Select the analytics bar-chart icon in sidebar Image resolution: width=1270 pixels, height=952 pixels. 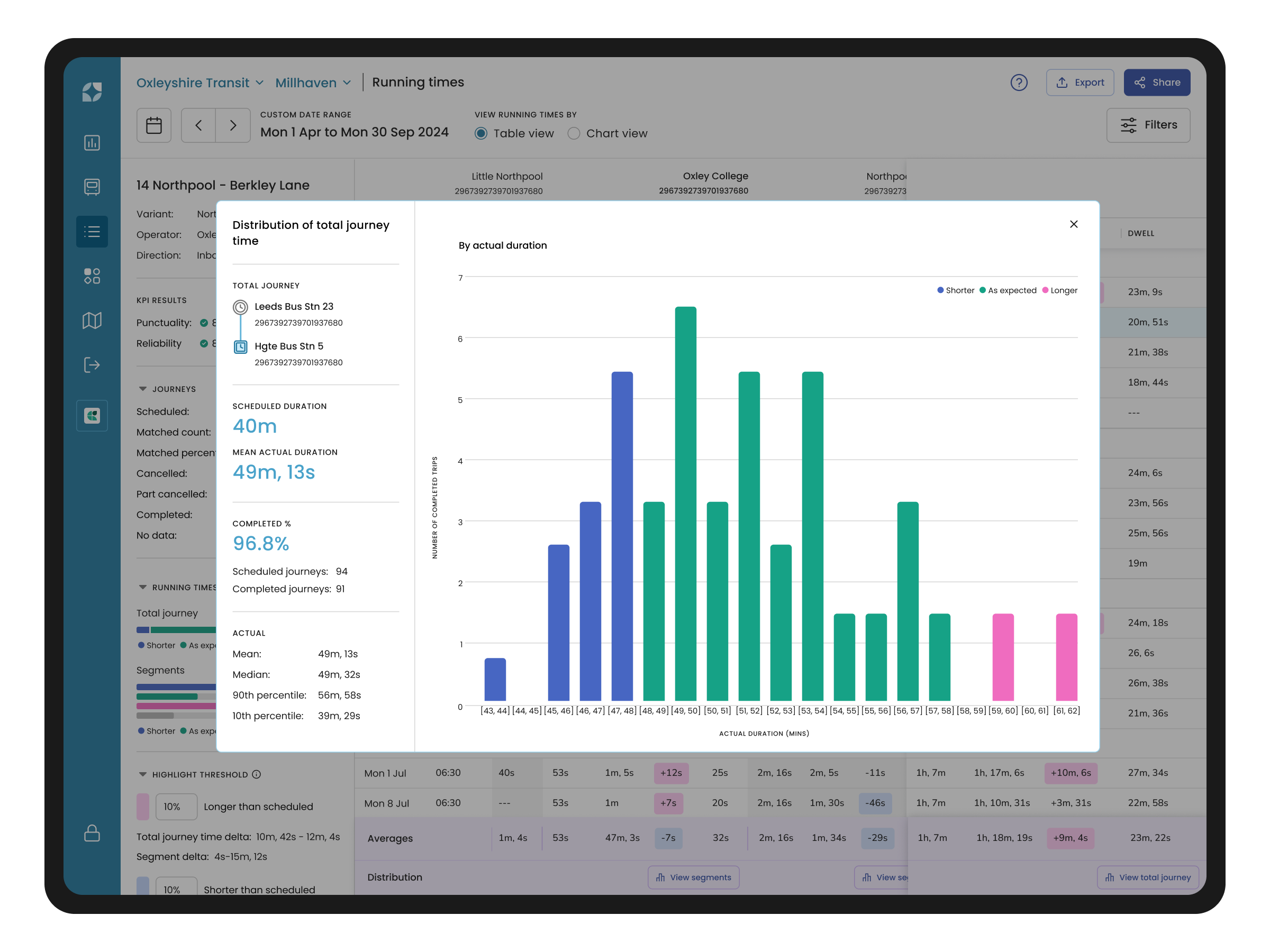point(92,143)
